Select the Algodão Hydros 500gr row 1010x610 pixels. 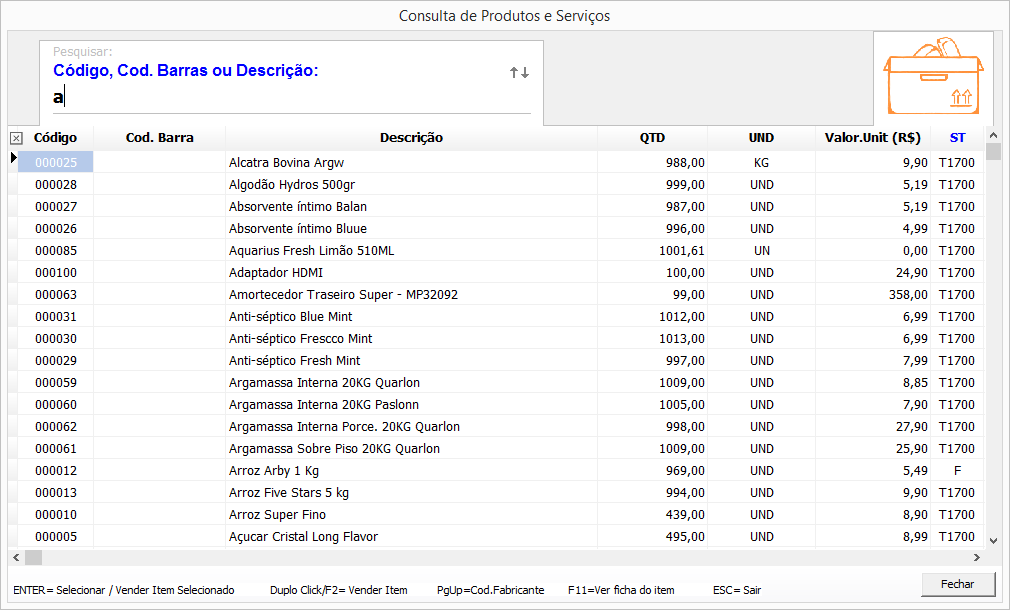(x=500, y=185)
